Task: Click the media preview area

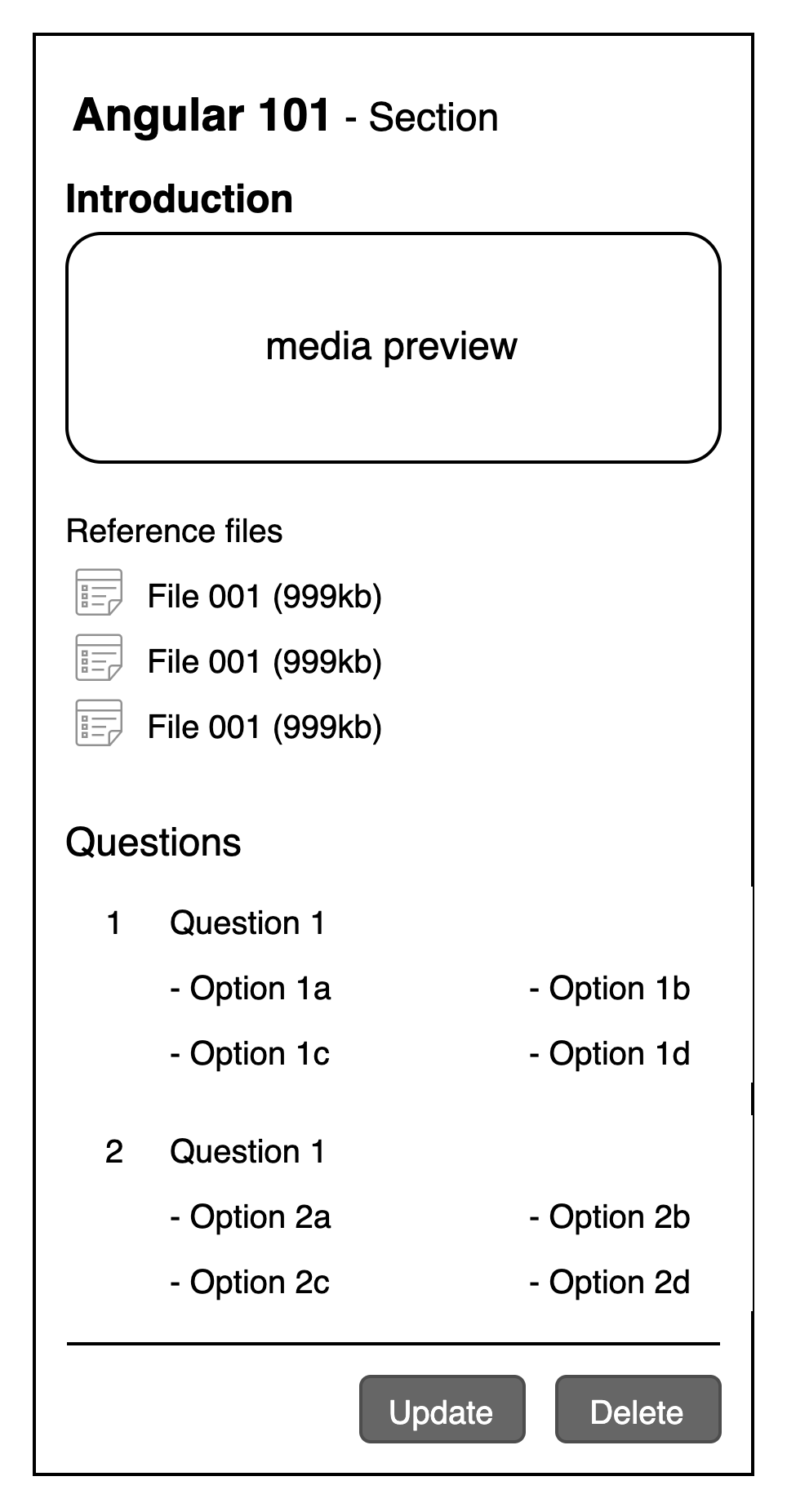Action: click(392, 345)
